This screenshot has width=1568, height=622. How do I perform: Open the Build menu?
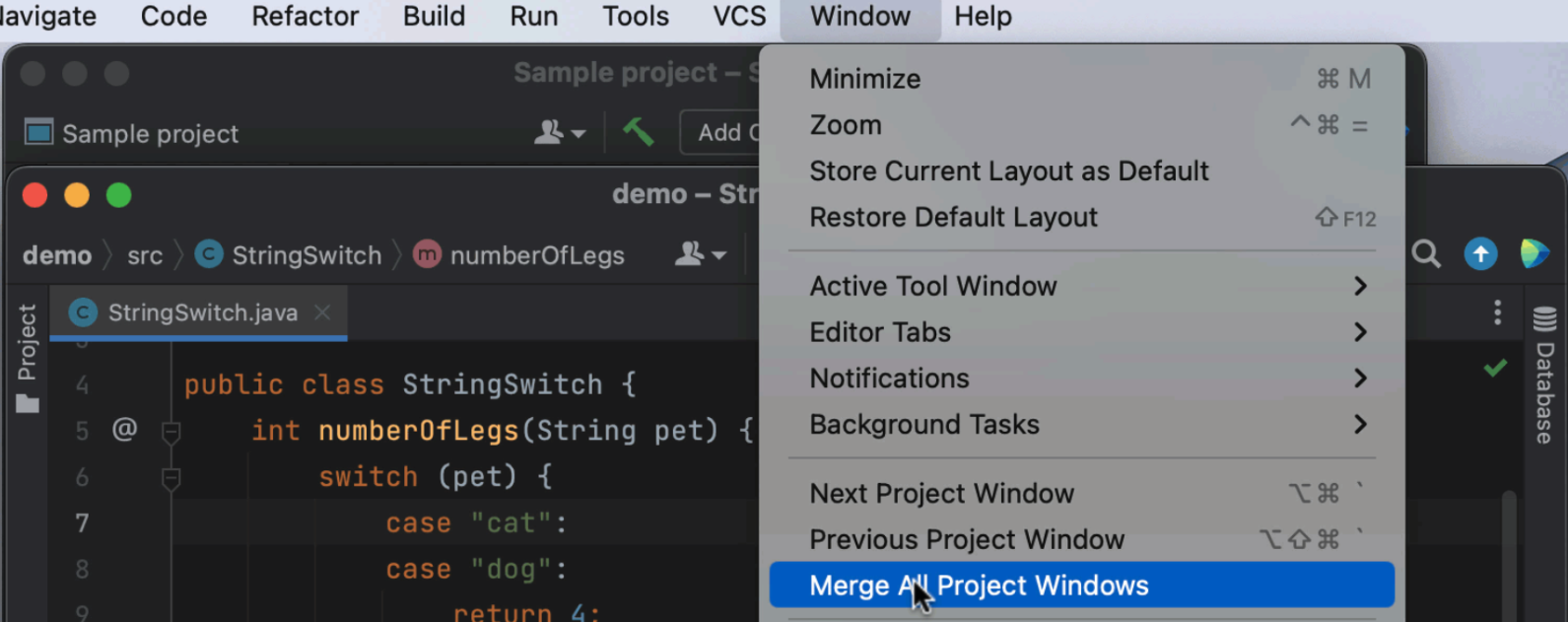tap(434, 17)
